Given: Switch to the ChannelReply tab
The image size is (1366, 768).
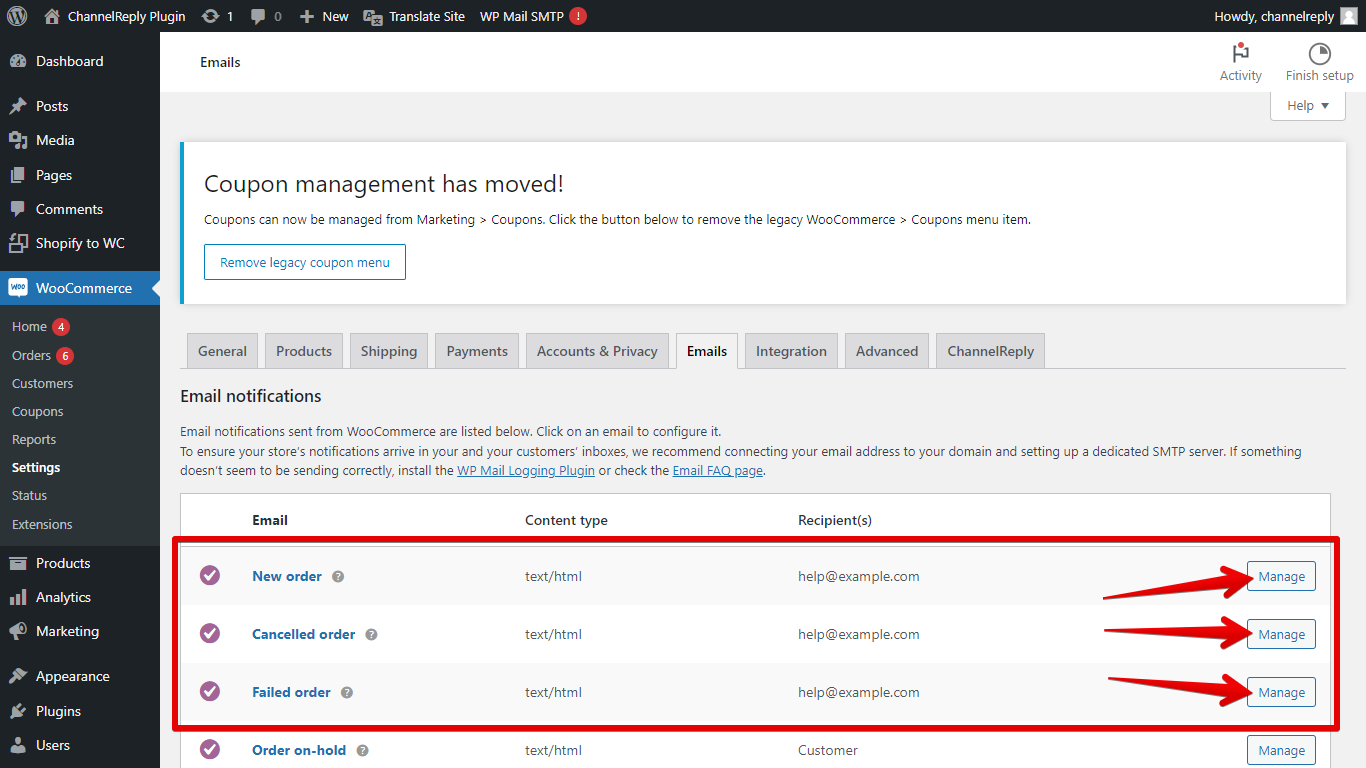Looking at the screenshot, I should tap(991, 351).
